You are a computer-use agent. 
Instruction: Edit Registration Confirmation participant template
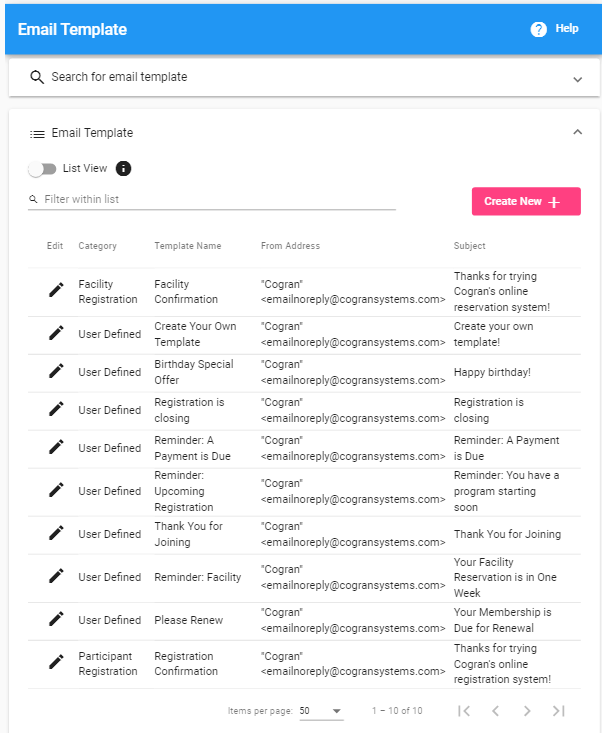coord(56,662)
